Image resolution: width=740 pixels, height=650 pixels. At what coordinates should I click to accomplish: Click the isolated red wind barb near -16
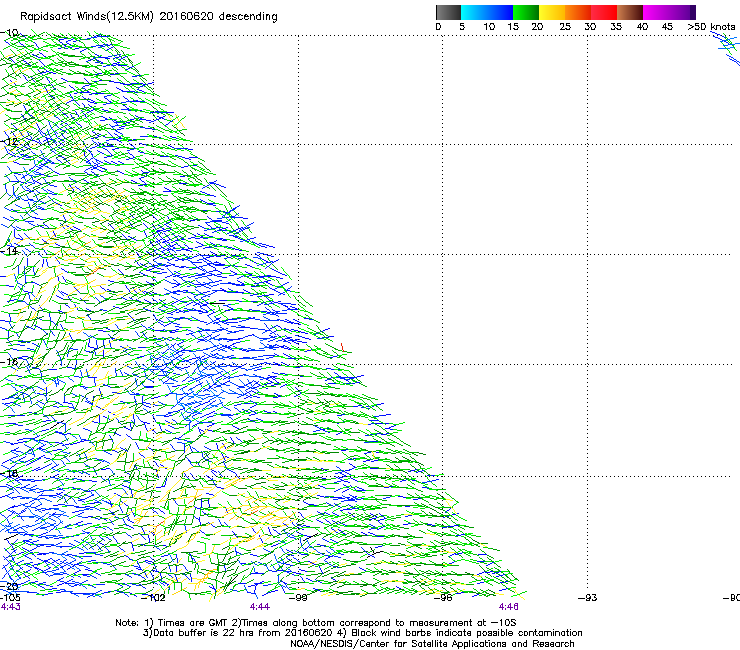point(342,347)
